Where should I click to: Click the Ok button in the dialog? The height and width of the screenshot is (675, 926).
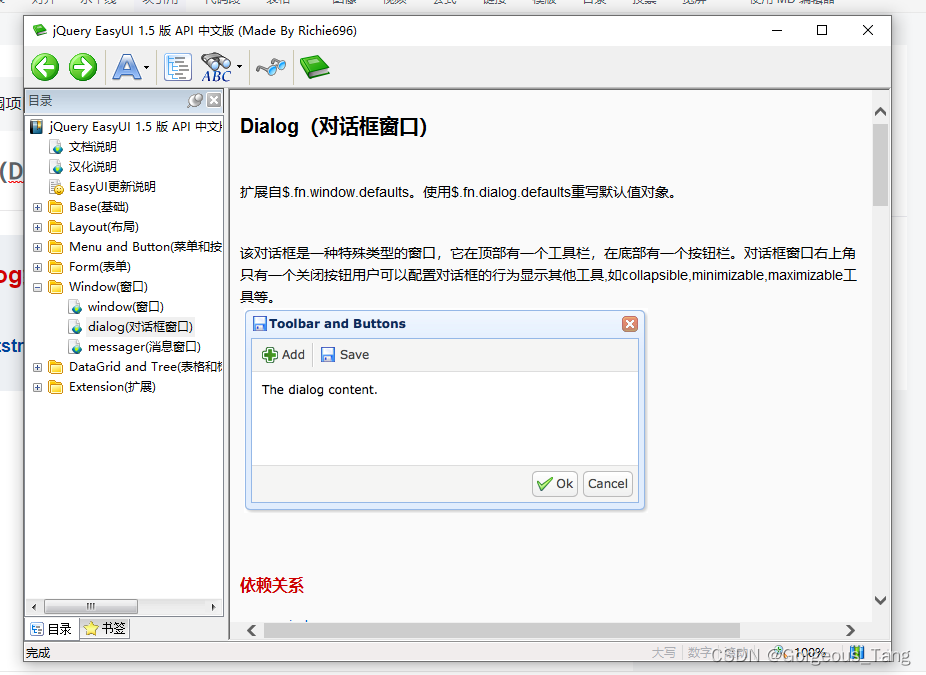click(555, 484)
